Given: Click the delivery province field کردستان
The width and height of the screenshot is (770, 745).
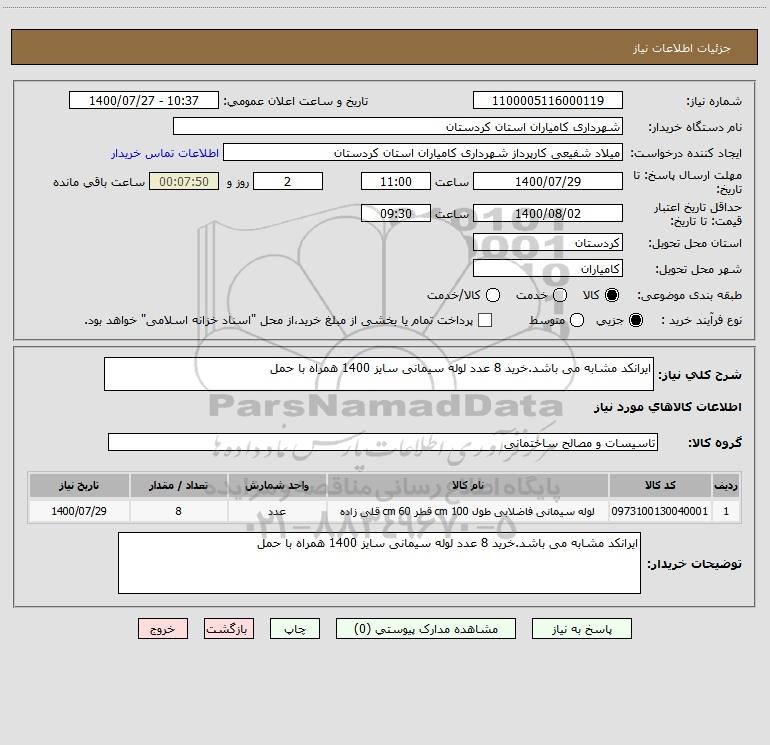Looking at the screenshot, I should (x=548, y=243).
